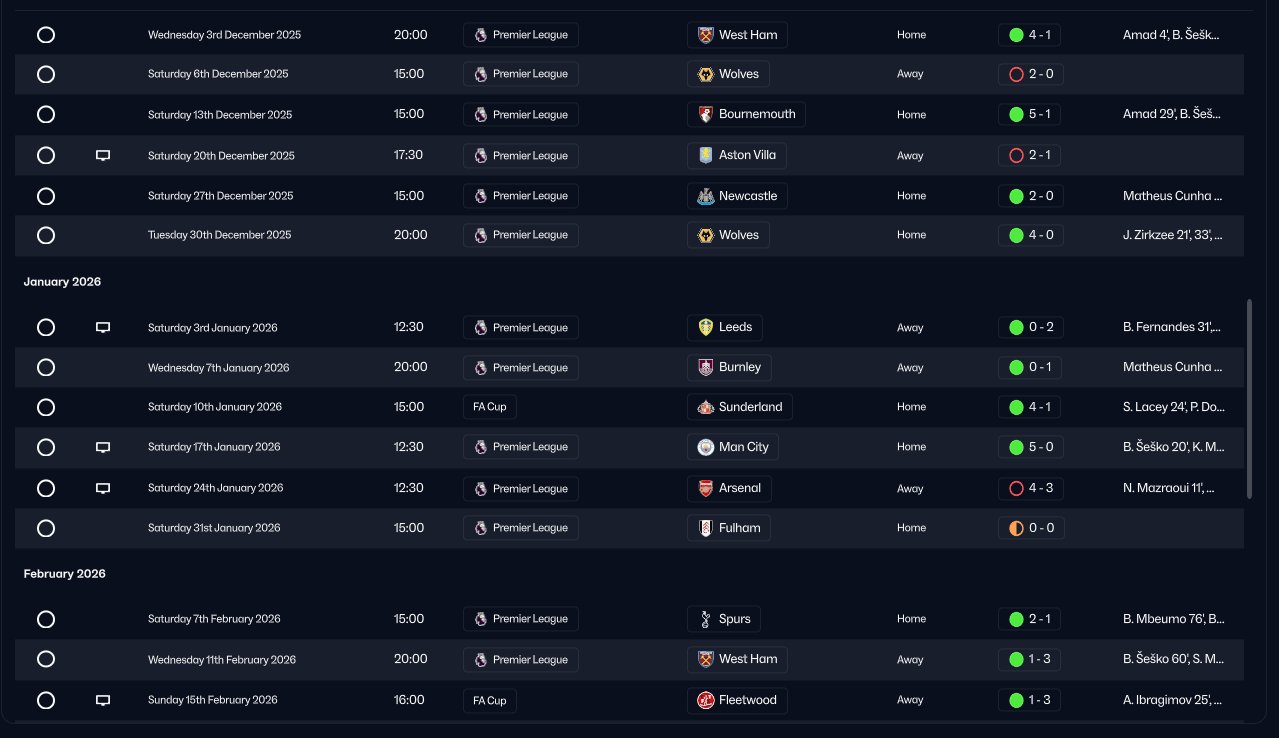Click the Arsenal club badge

coord(706,488)
